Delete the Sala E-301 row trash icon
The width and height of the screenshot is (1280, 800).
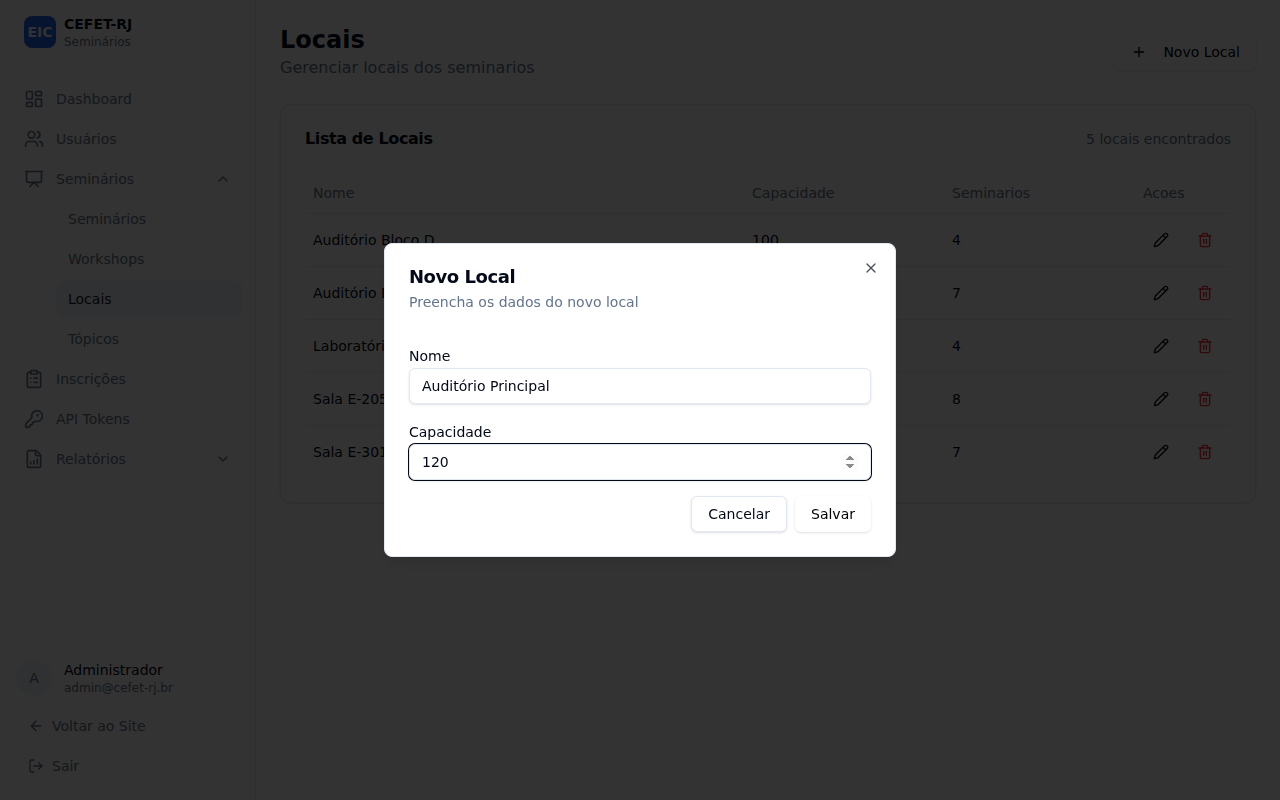[x=1205, y=452]
